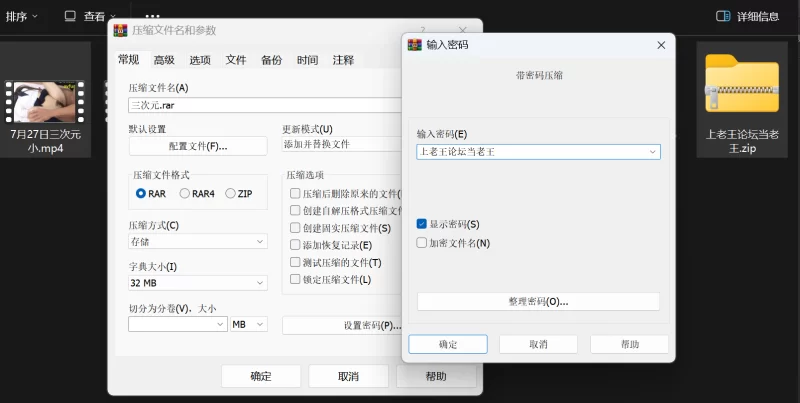Enable 添加恢复记录 option
800x403 pixels.
295,244
